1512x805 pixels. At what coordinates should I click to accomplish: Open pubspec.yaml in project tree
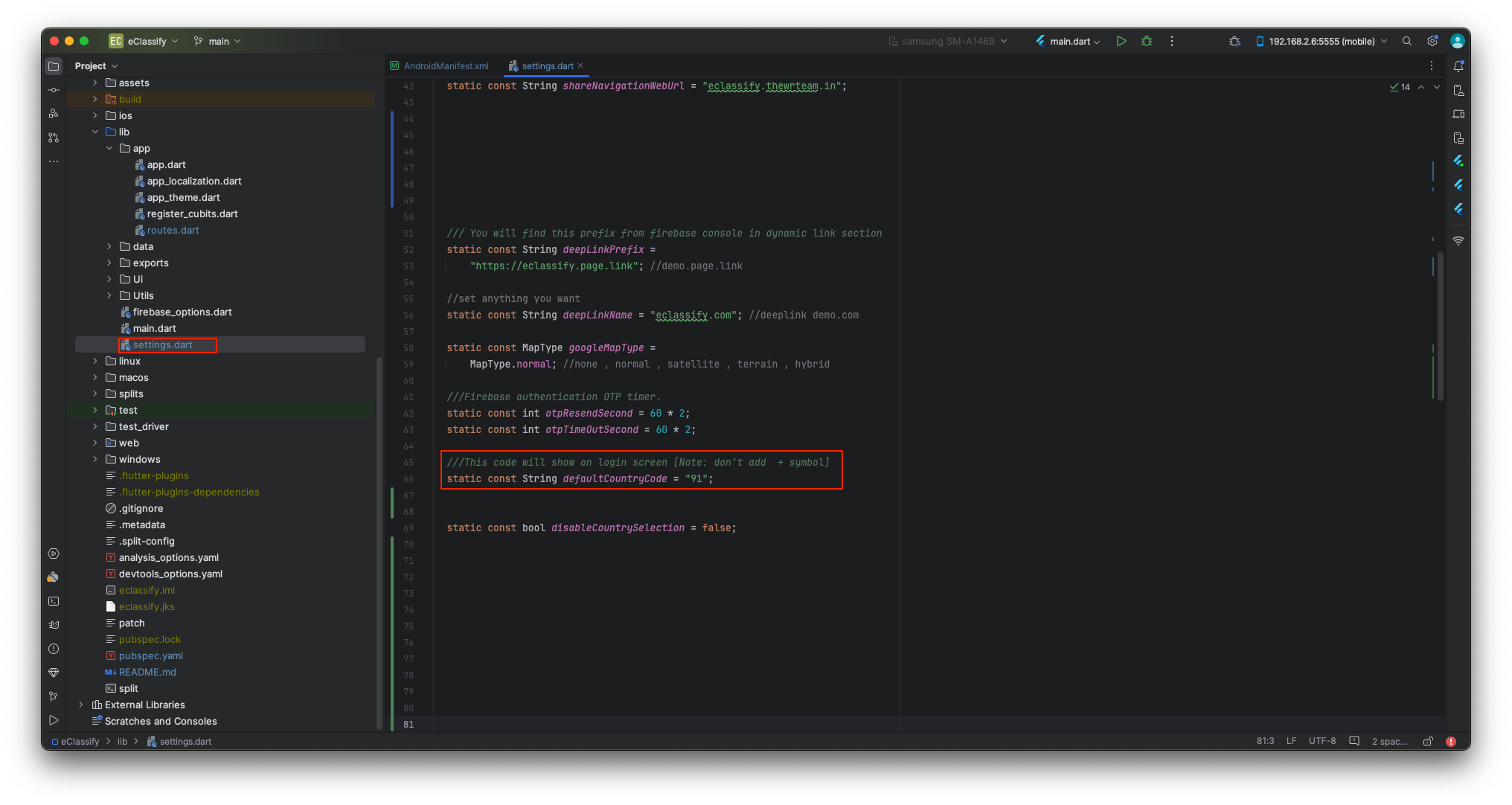click(150, 655)
